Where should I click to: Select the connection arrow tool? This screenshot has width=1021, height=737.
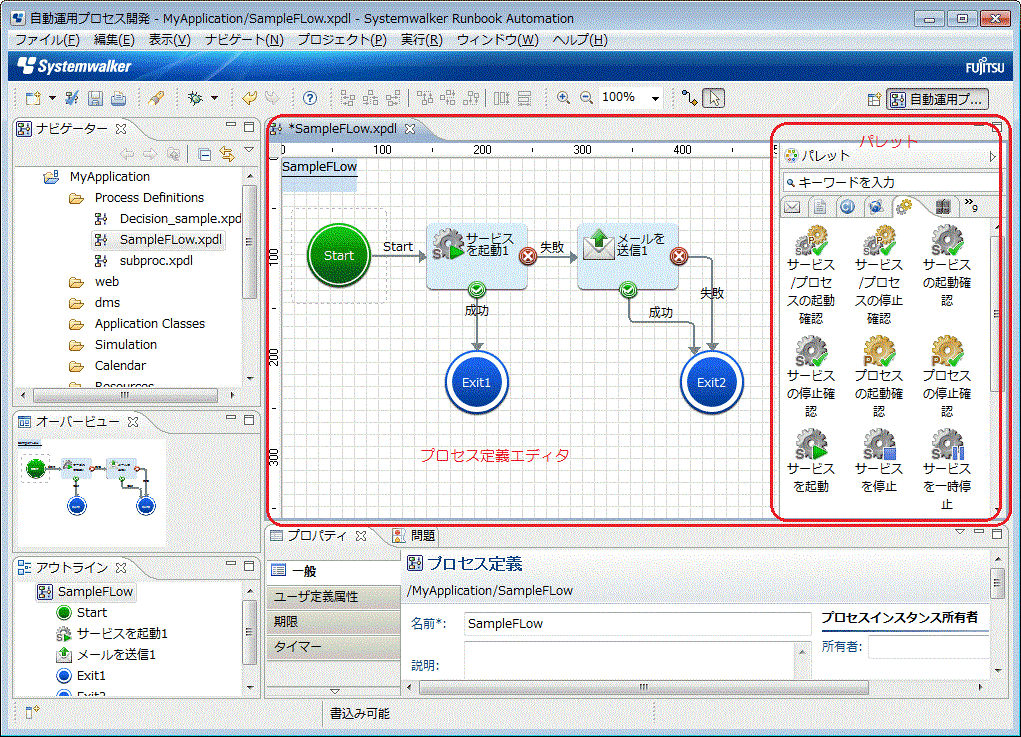tap(690, 98)
